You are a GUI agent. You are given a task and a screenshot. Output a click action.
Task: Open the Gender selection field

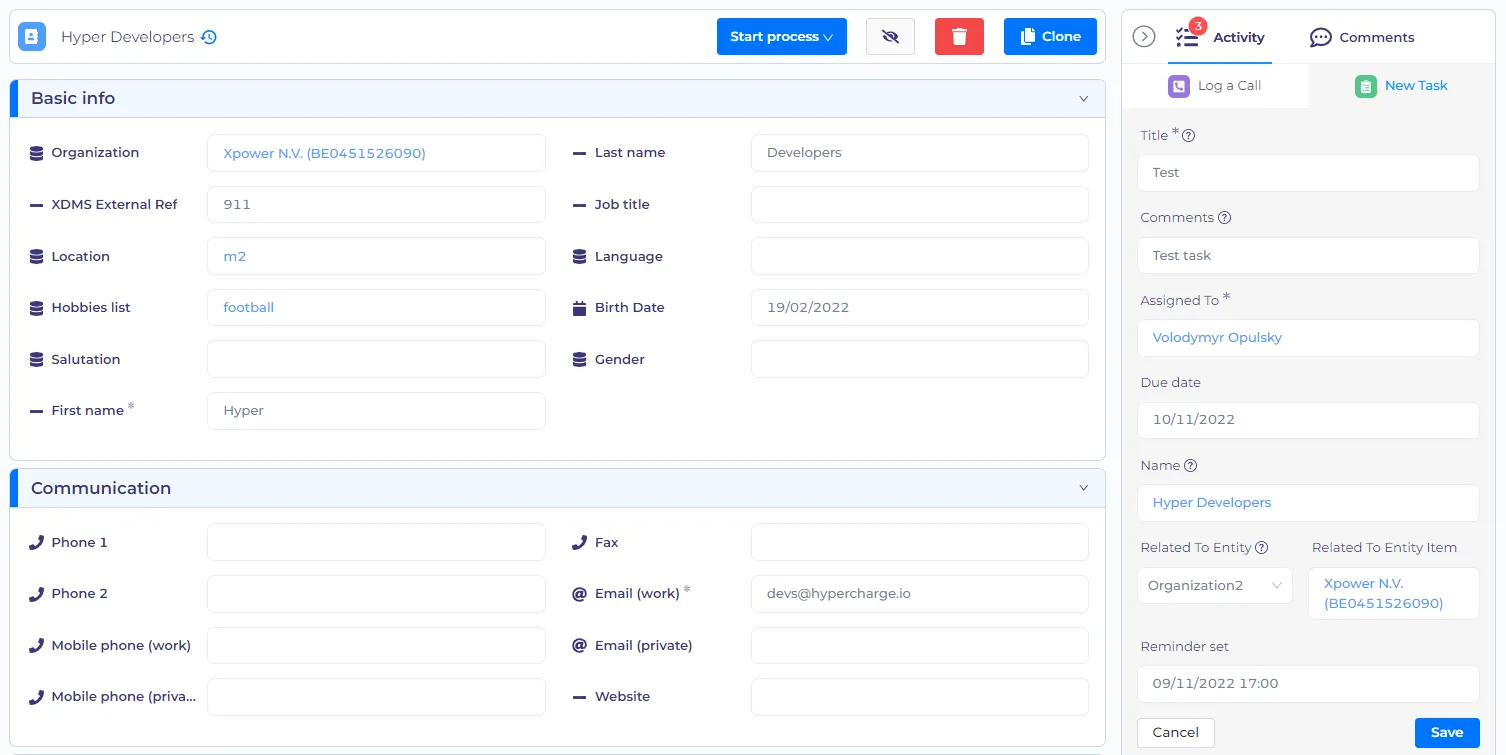click(x=919, y=359)
